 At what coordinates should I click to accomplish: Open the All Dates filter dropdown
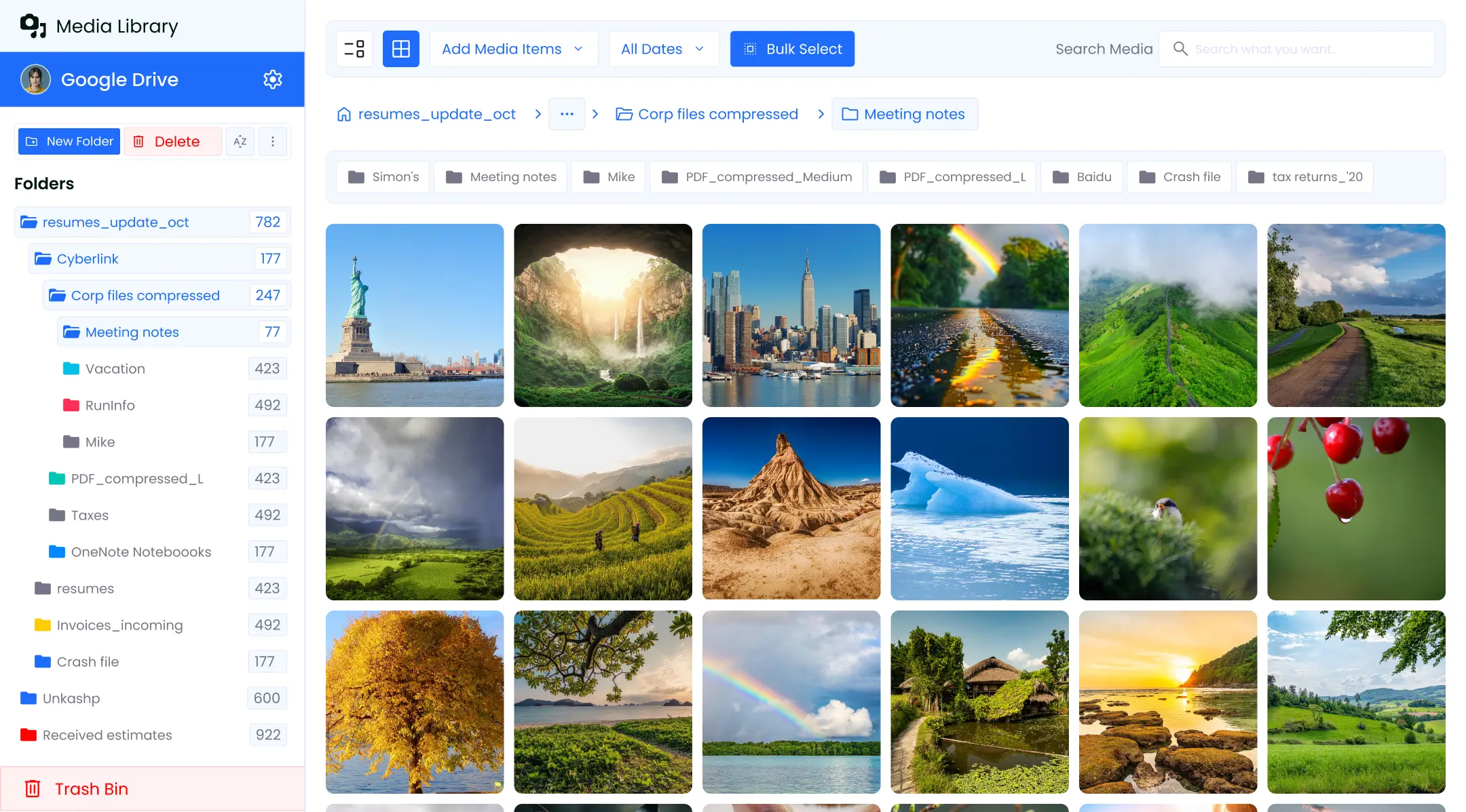(664, 49)
